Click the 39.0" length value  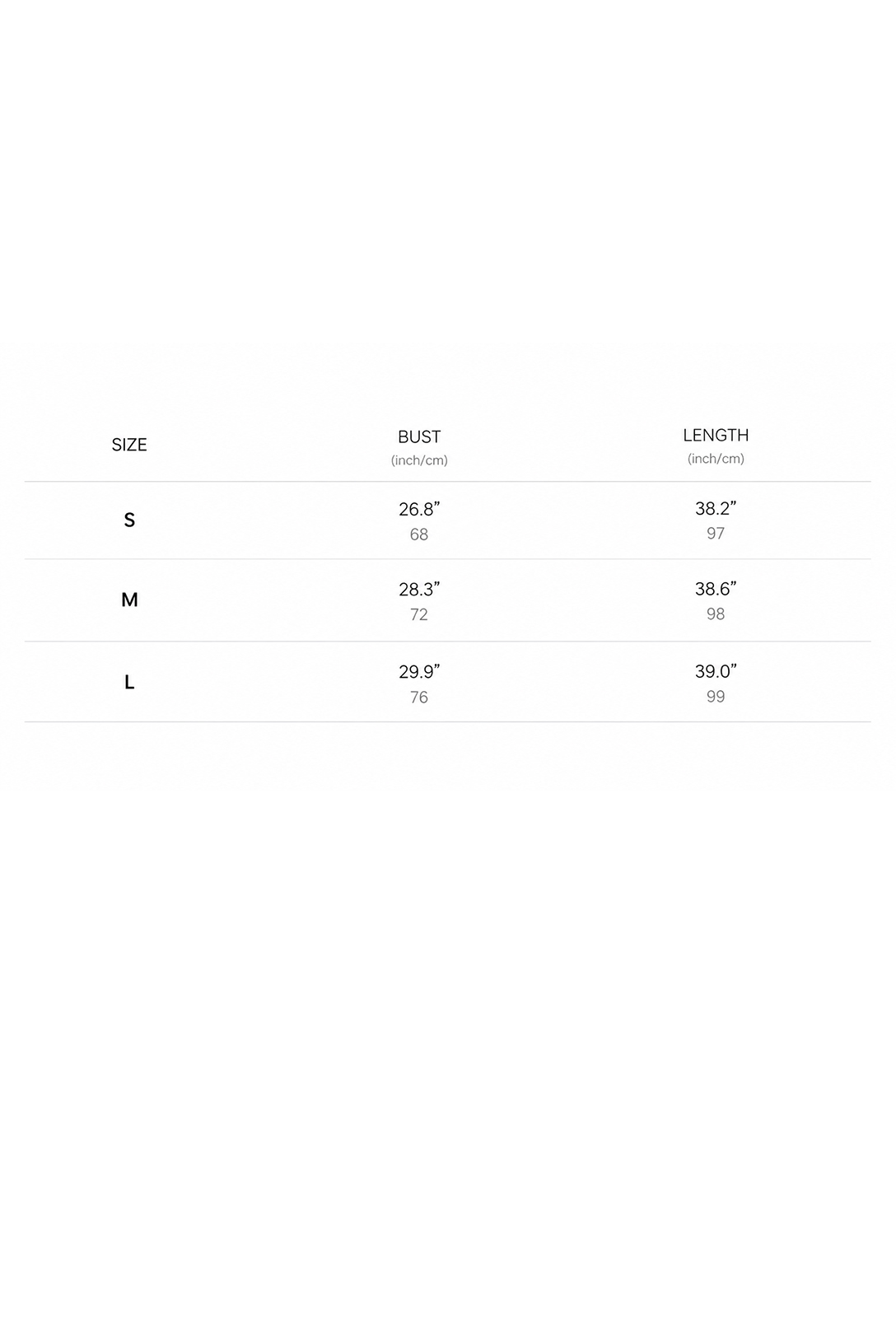pyautogui.click(x=716, y=671)
